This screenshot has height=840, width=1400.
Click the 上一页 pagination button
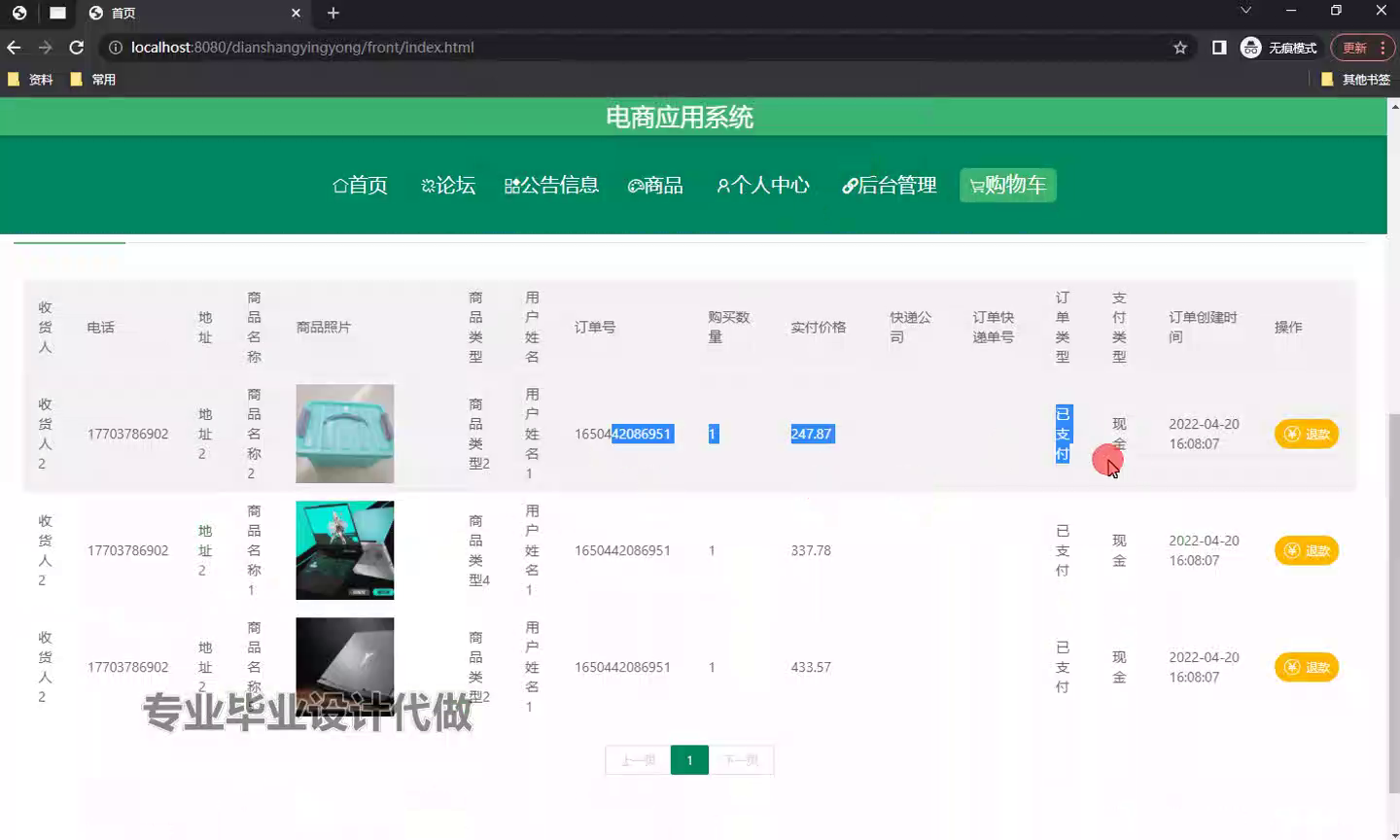pyautogui.click(x=638, y=760)
